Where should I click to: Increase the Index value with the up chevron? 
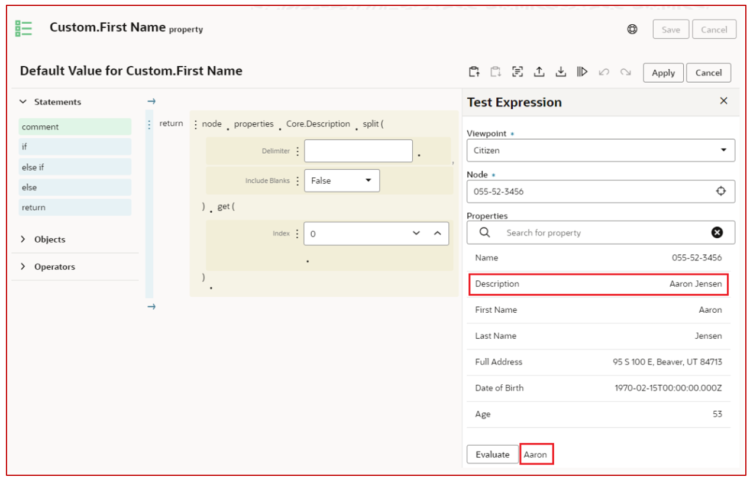(437, 233)
